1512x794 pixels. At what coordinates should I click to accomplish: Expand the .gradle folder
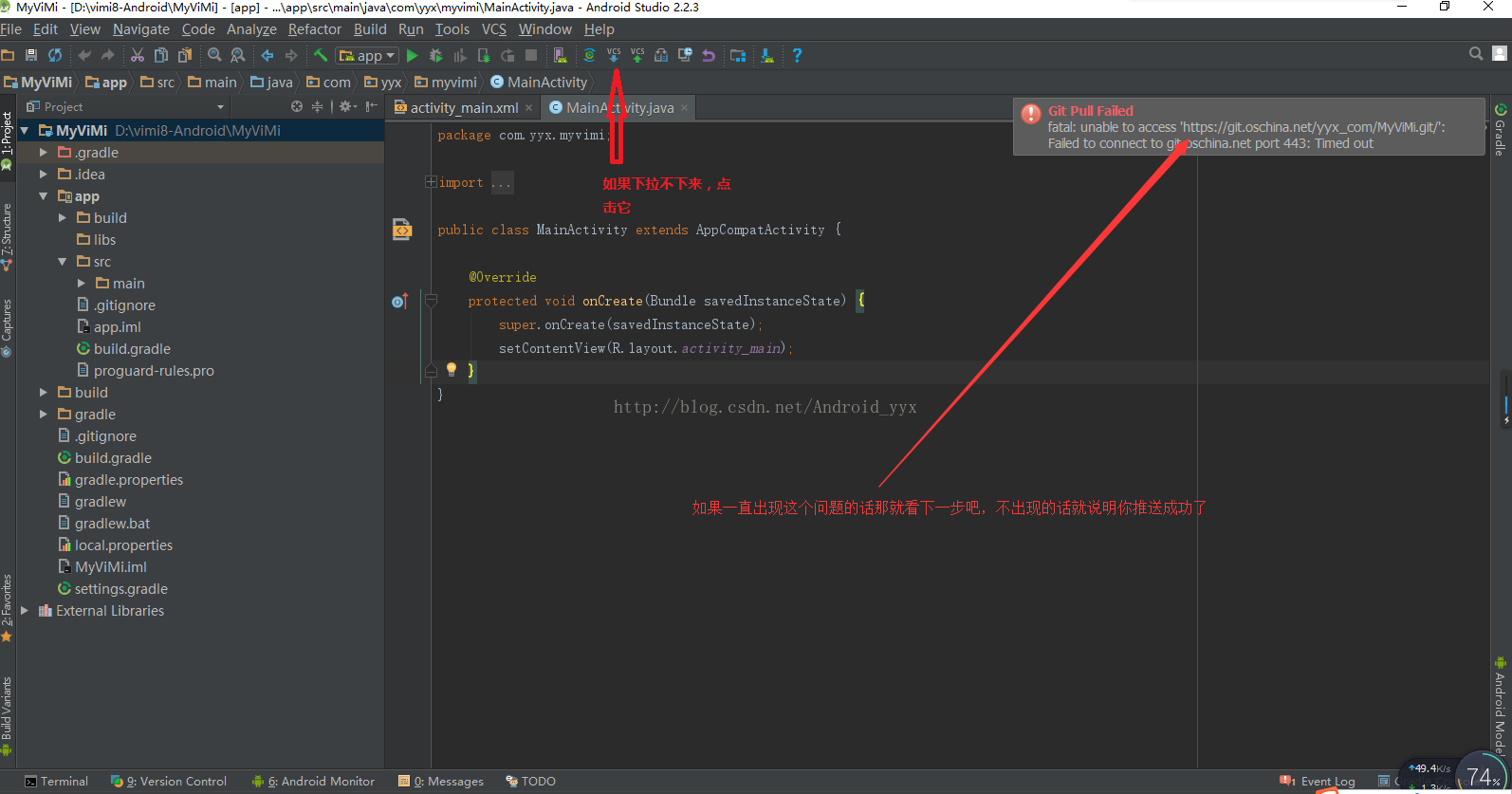point(43,152)
